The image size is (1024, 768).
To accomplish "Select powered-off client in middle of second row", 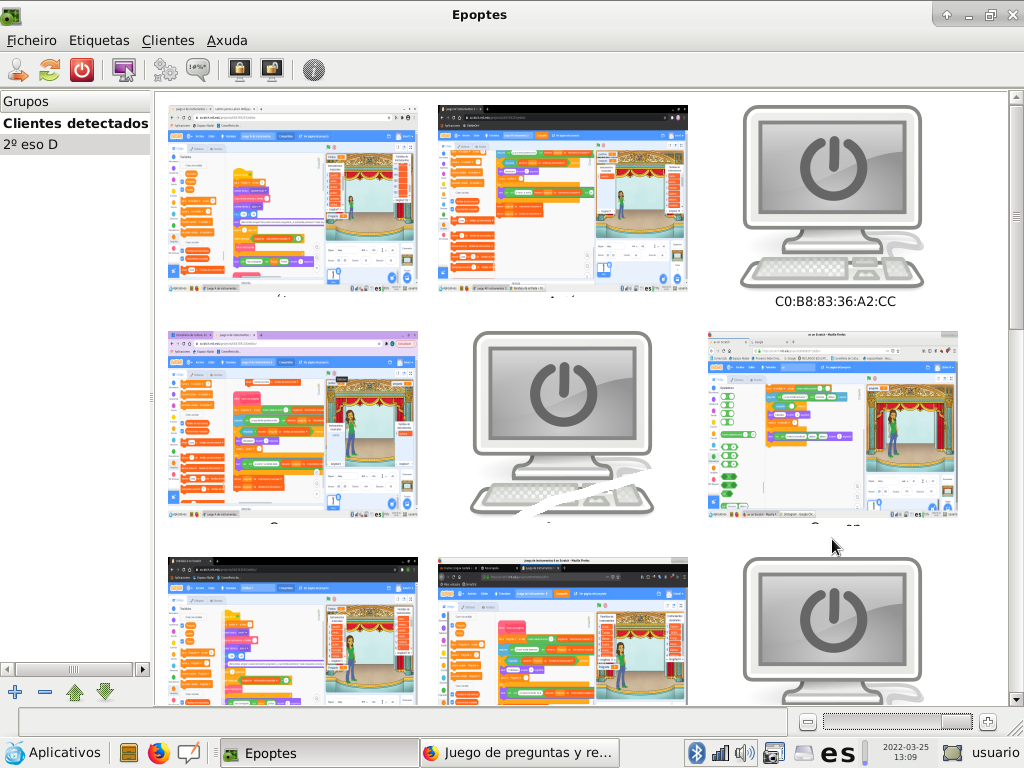I will [x=562, y=424].
